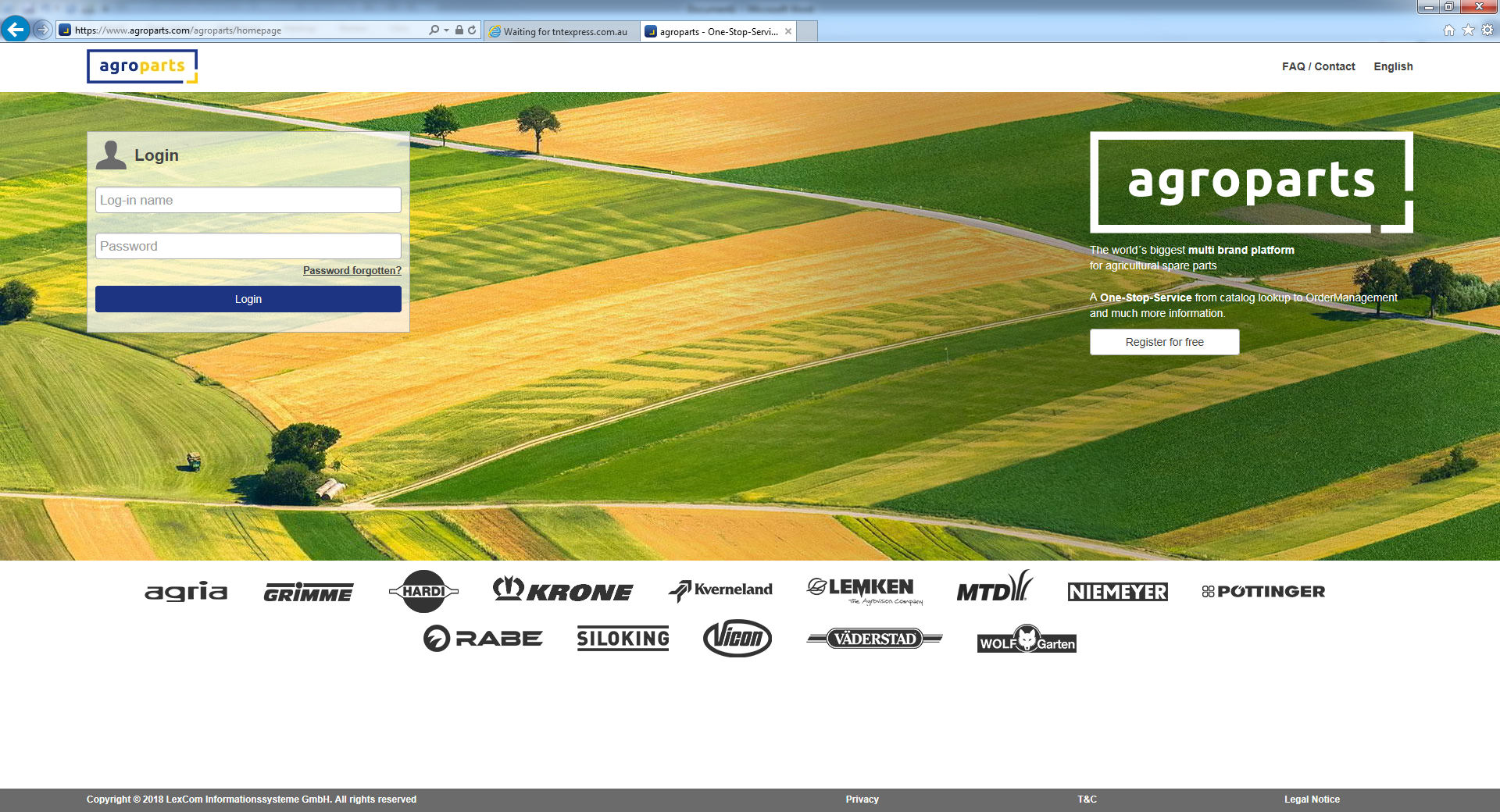
Task: Click the large white agroparts banner logo
Action: (1252, 183)
